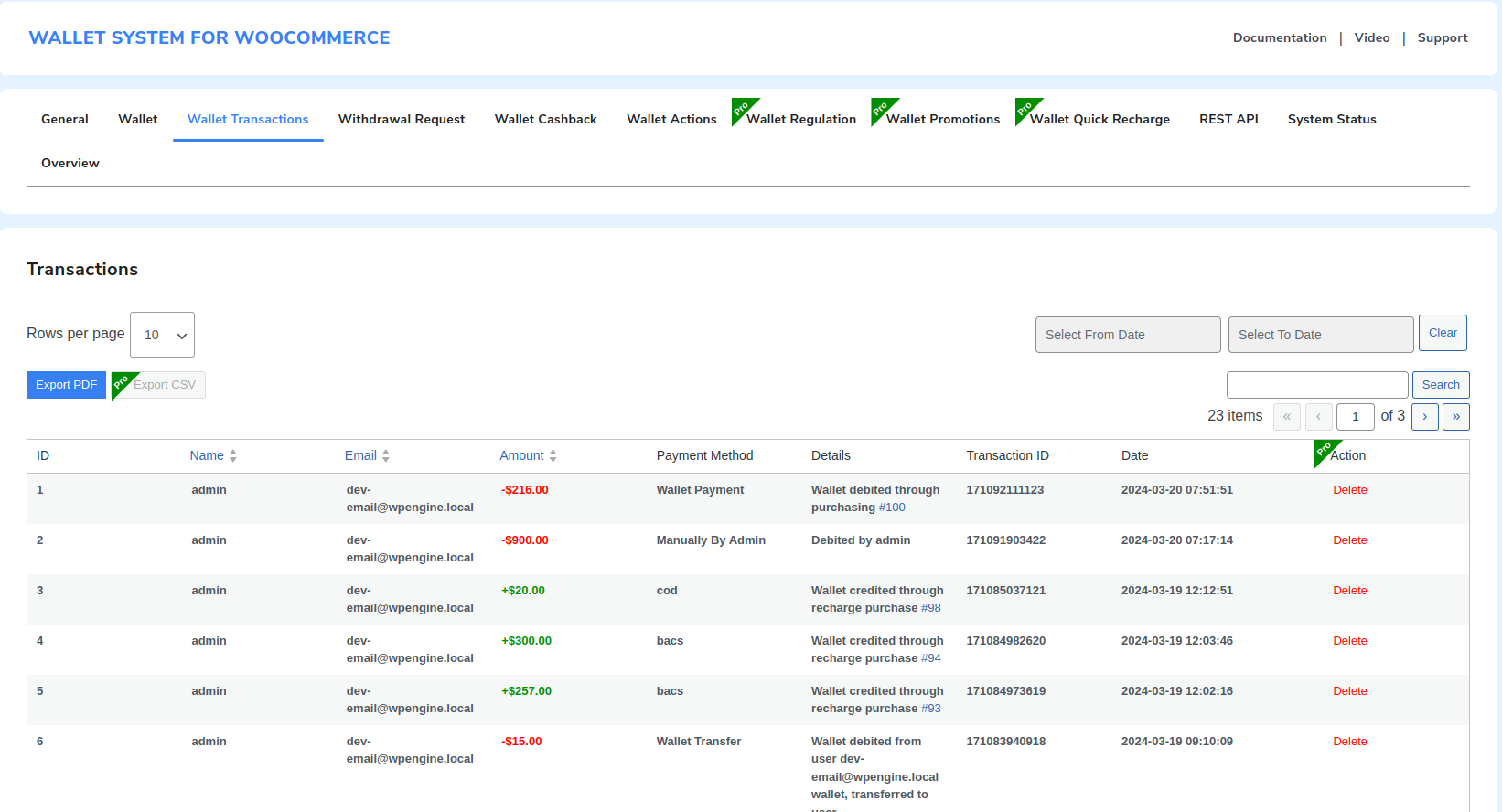Click the +$300.00 amount cell

point(527,641)
